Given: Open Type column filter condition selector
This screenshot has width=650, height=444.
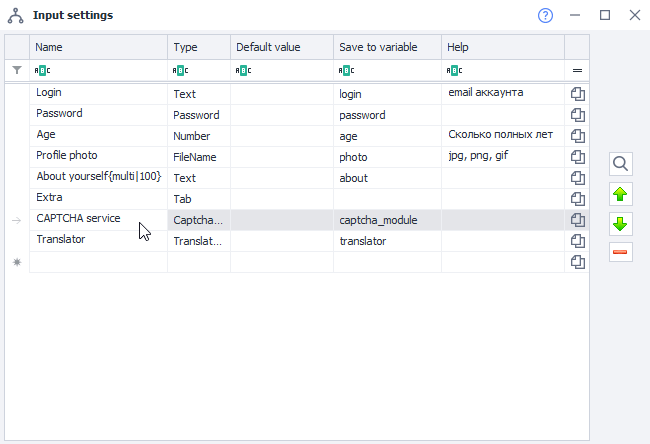Looking at the screenshot, I should point(180,71).
